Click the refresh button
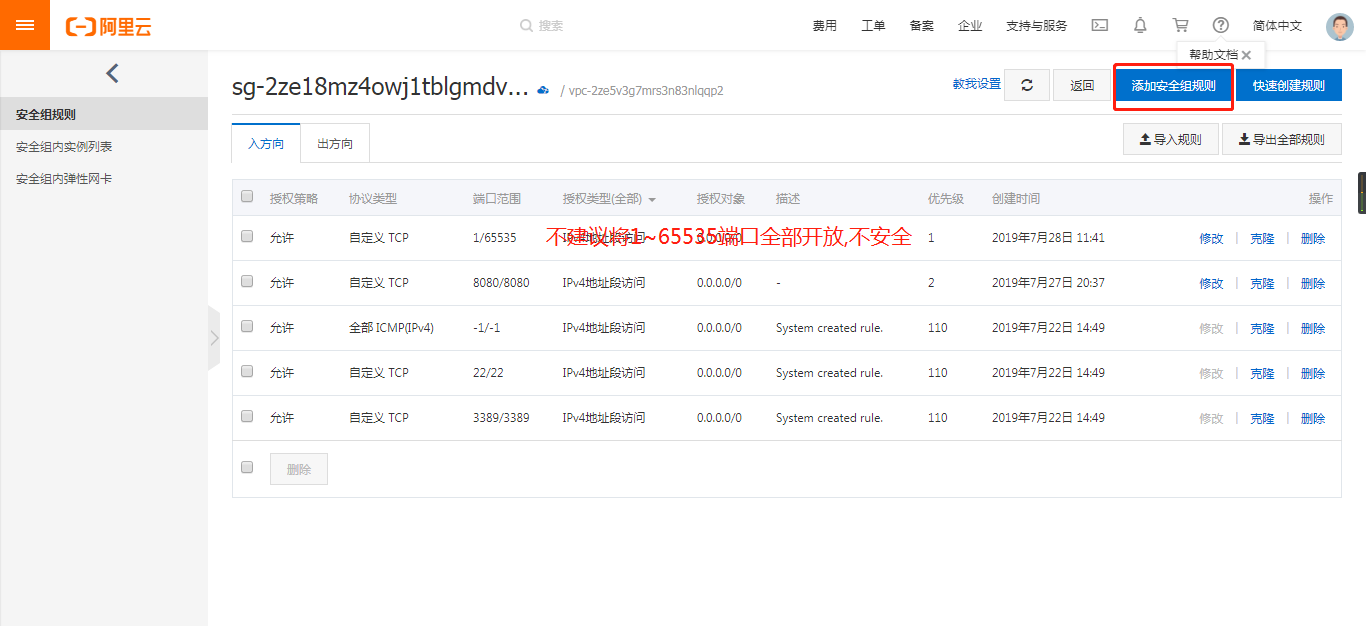This screenshot has width=1366, height=626. (1026, 85)
